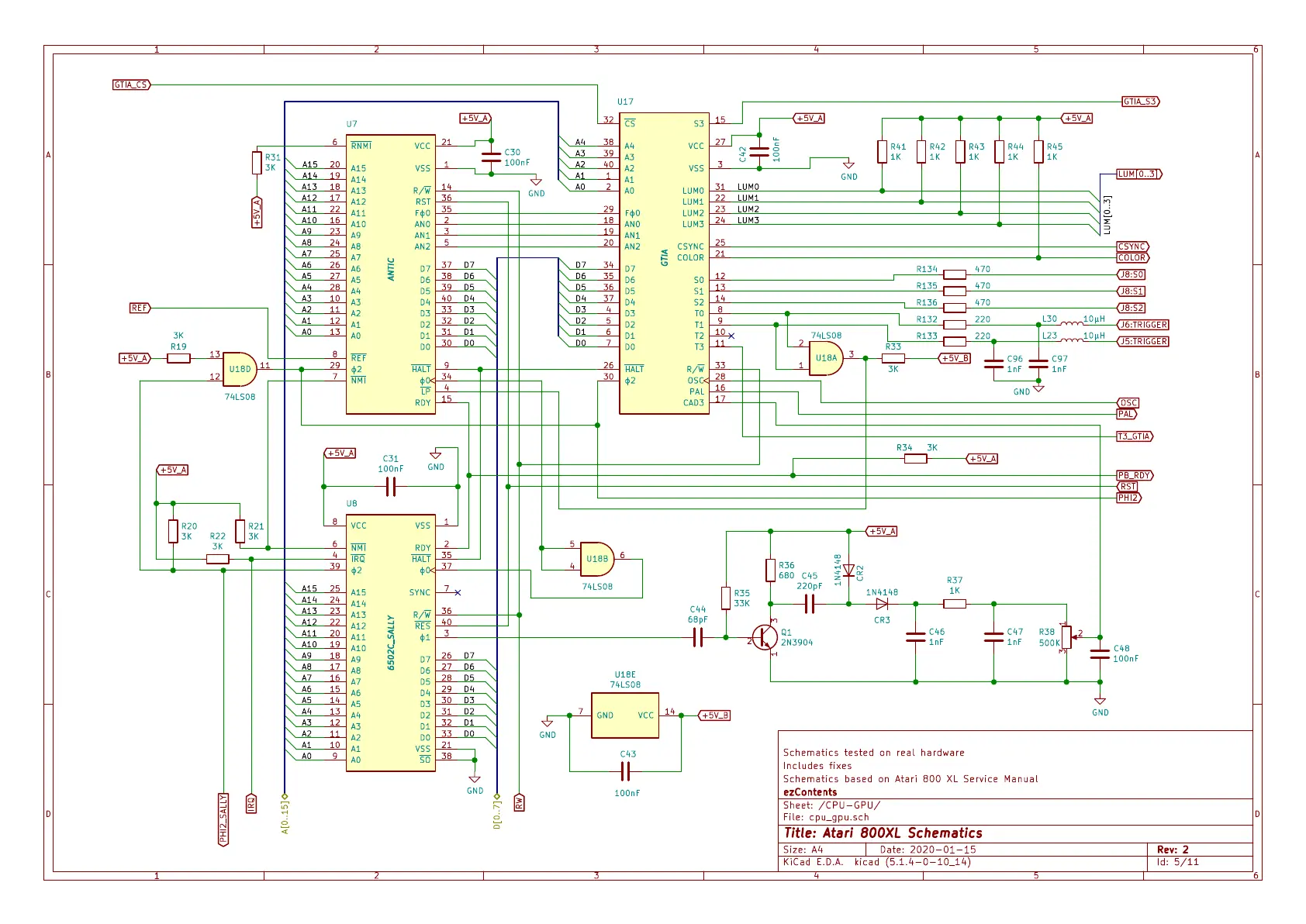Click the C30 100nF capacitor symbol

pos(491,157)
